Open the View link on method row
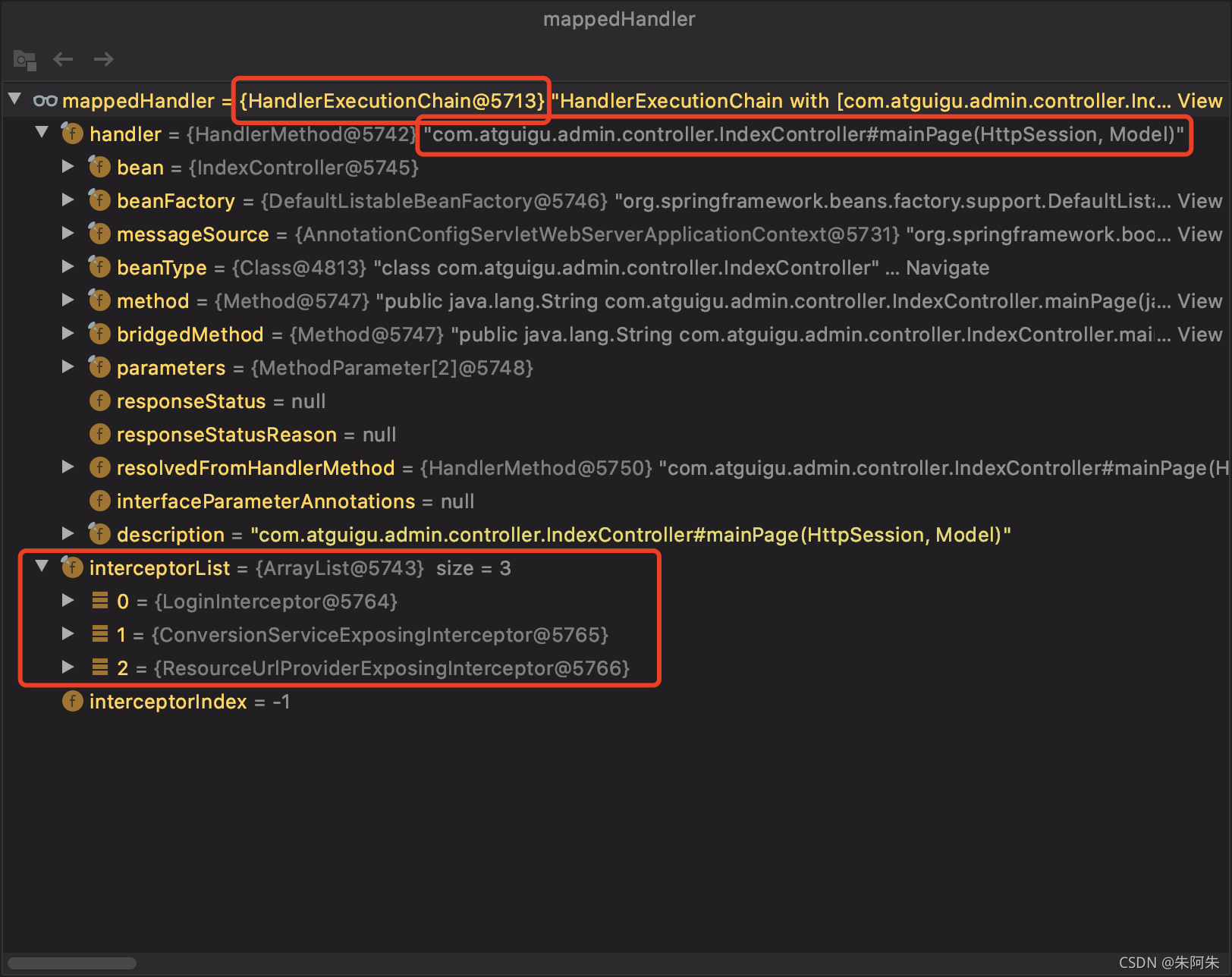This screenshot has width=1232, height=977. coord(1200,301)
